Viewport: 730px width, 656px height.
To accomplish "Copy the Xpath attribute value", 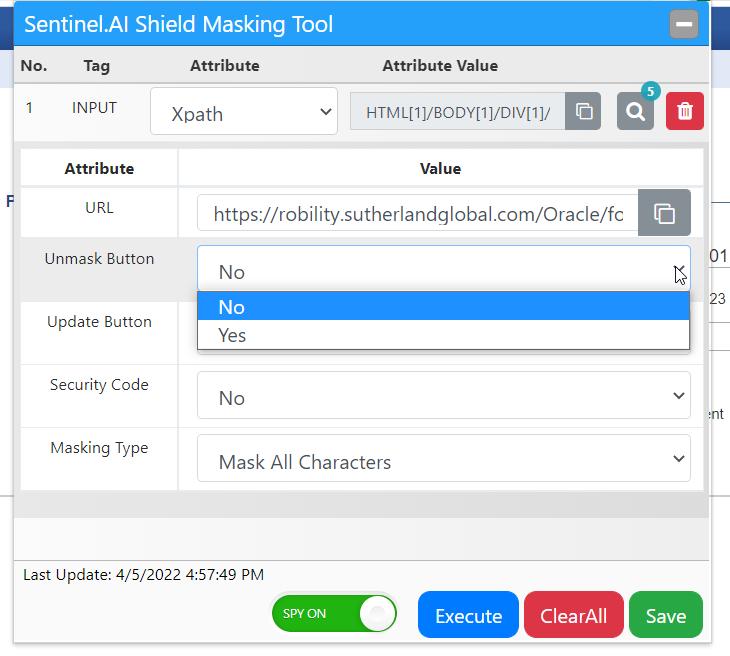I will (x=583, y=111).
